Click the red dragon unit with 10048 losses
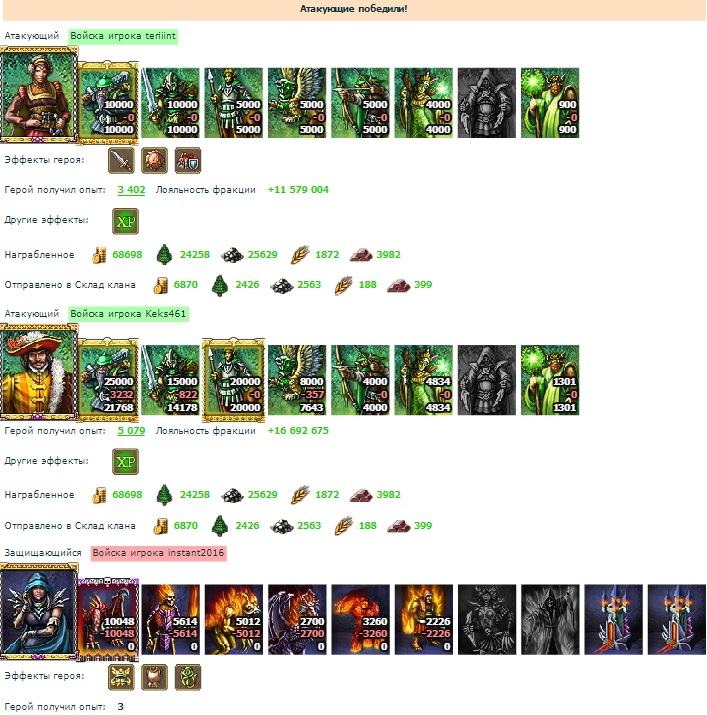 (108, 619)
